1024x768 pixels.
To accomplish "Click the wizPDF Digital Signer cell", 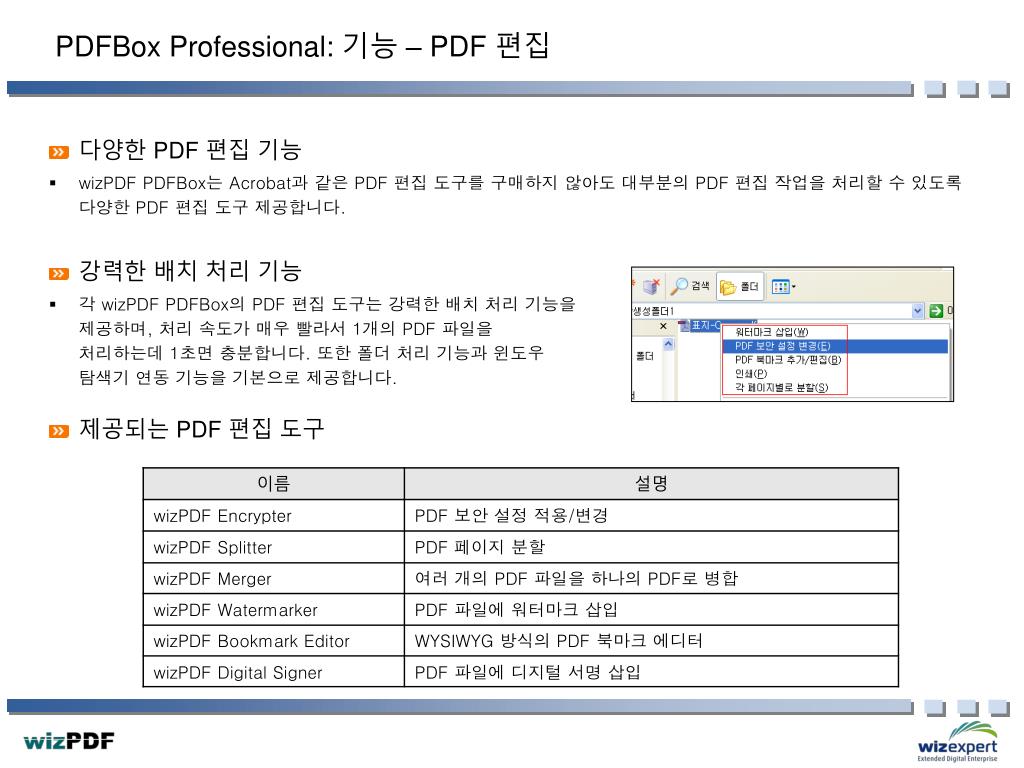I will point(274,672).
